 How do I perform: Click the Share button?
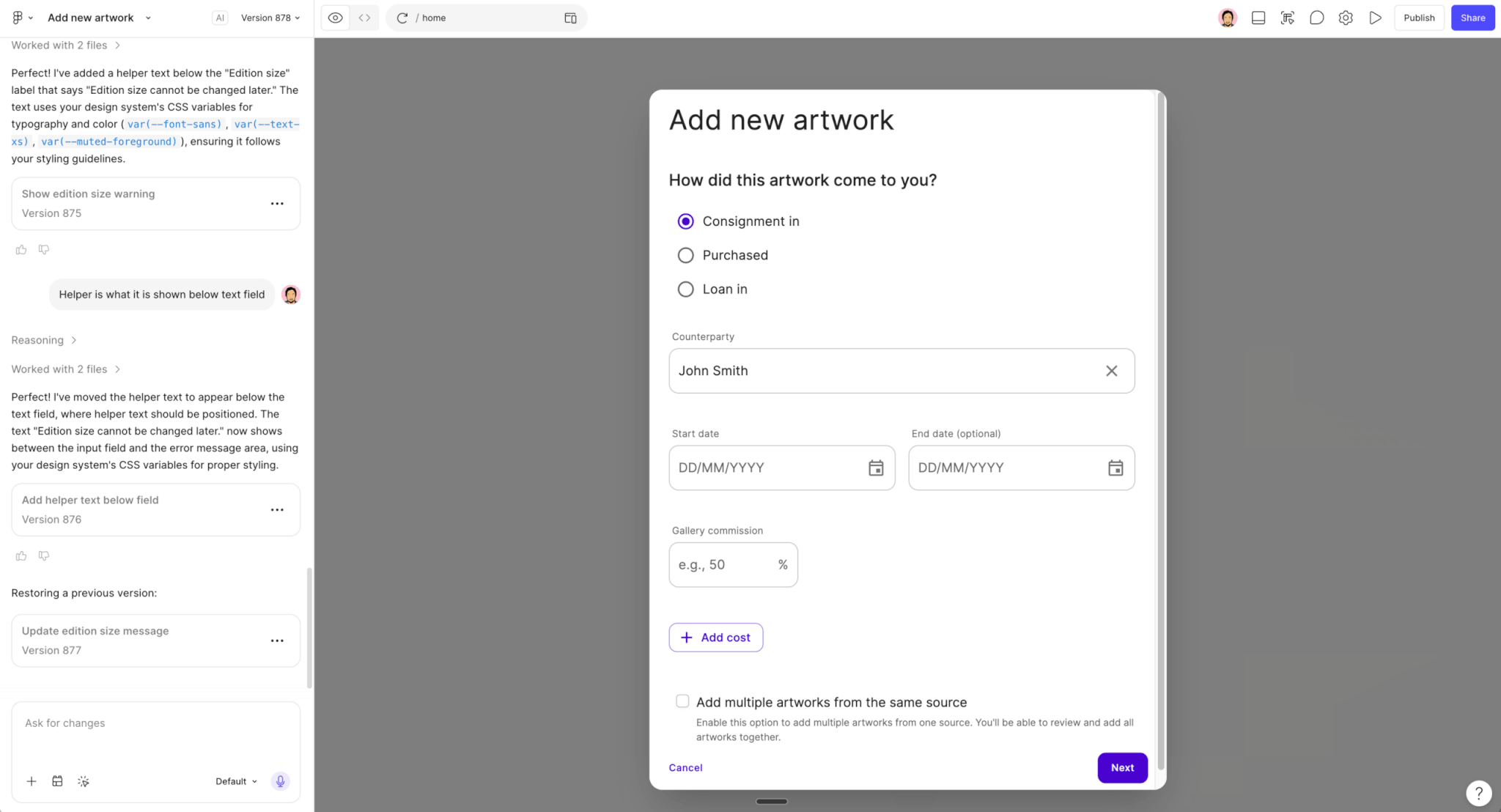coord(1472,18)
